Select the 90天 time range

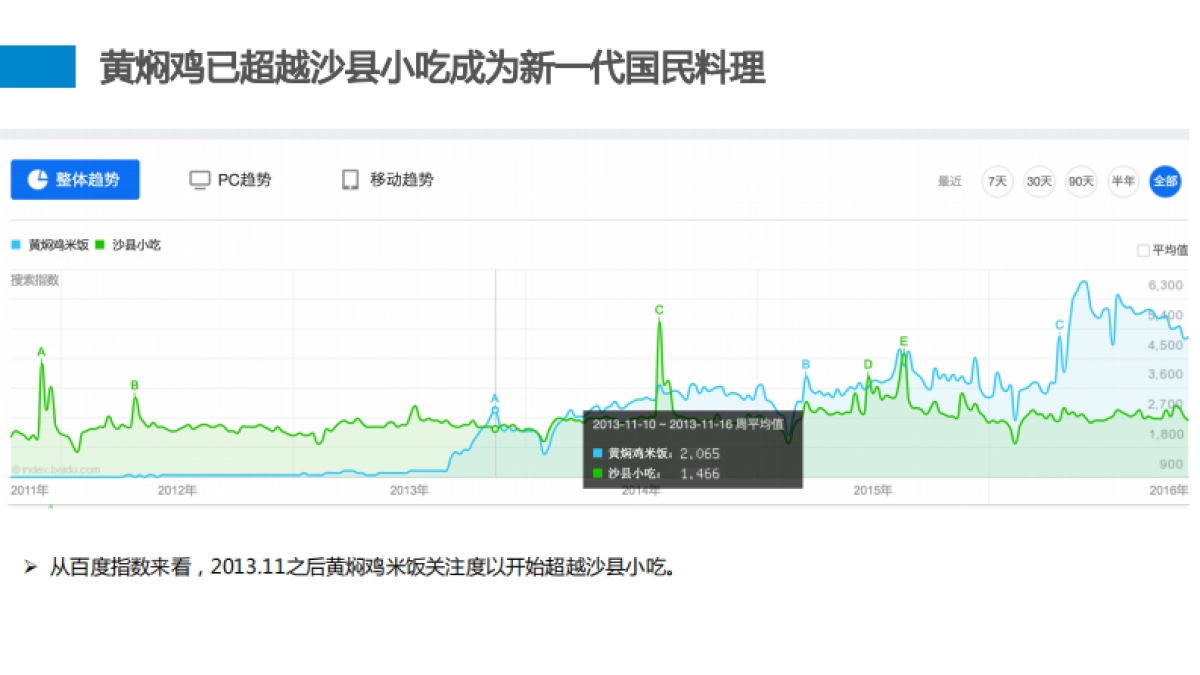[1080, 182]
